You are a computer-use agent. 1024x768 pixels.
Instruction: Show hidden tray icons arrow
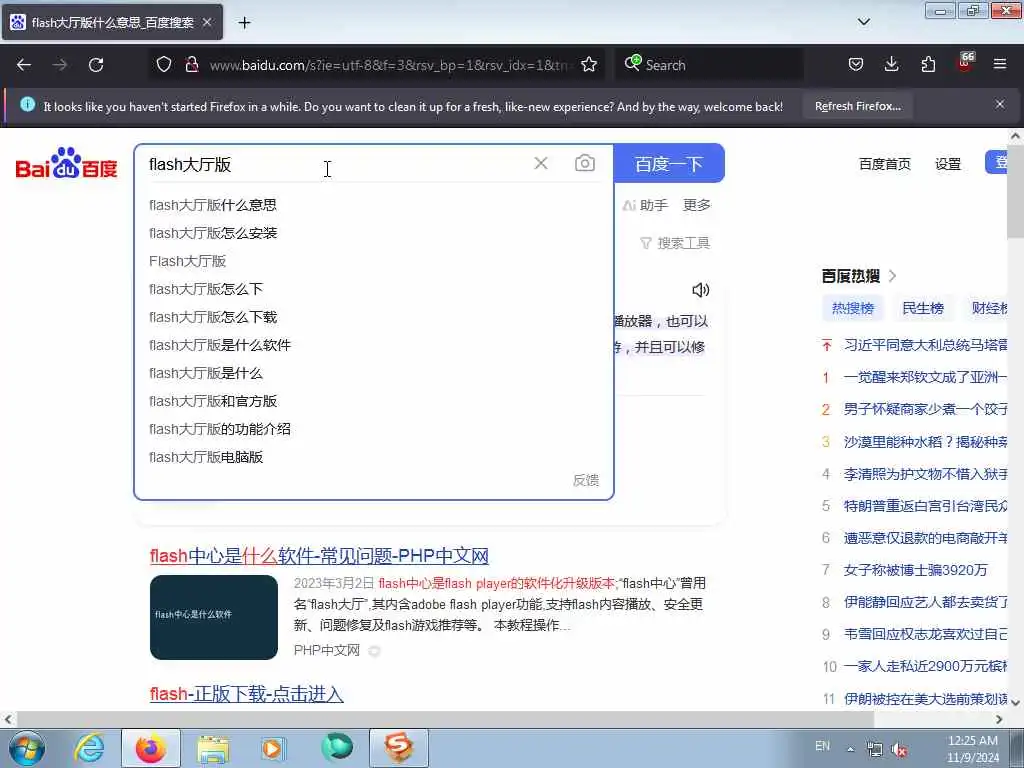[x=850, y=749]
